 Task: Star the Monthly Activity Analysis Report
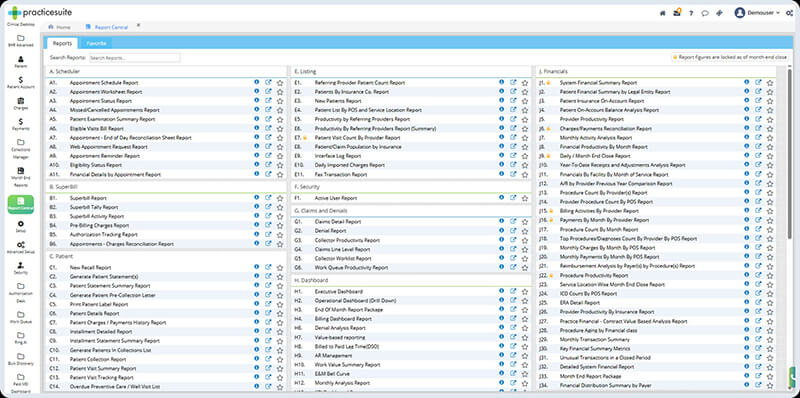[769, 138]
